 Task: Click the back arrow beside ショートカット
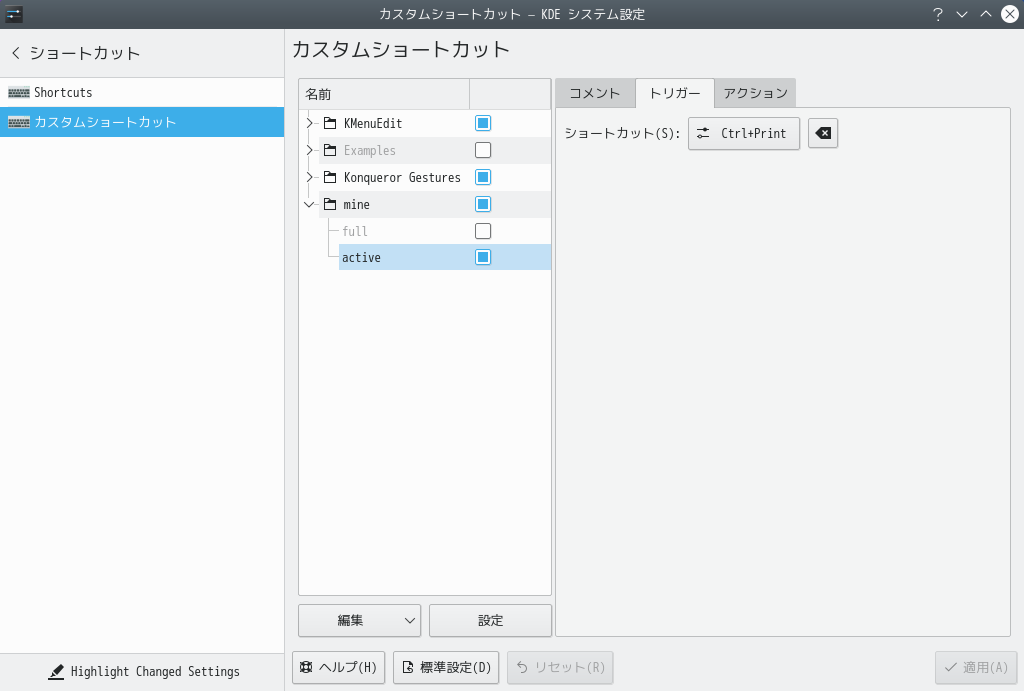(x=16, y=53)
